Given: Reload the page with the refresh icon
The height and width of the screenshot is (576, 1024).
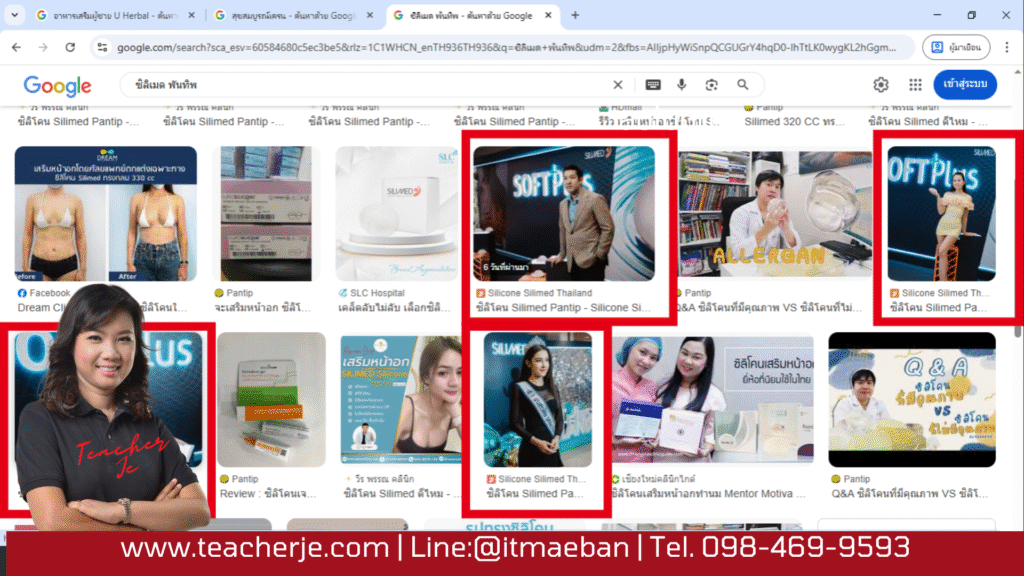Looking at the screenshot, I should coord(68,47).
